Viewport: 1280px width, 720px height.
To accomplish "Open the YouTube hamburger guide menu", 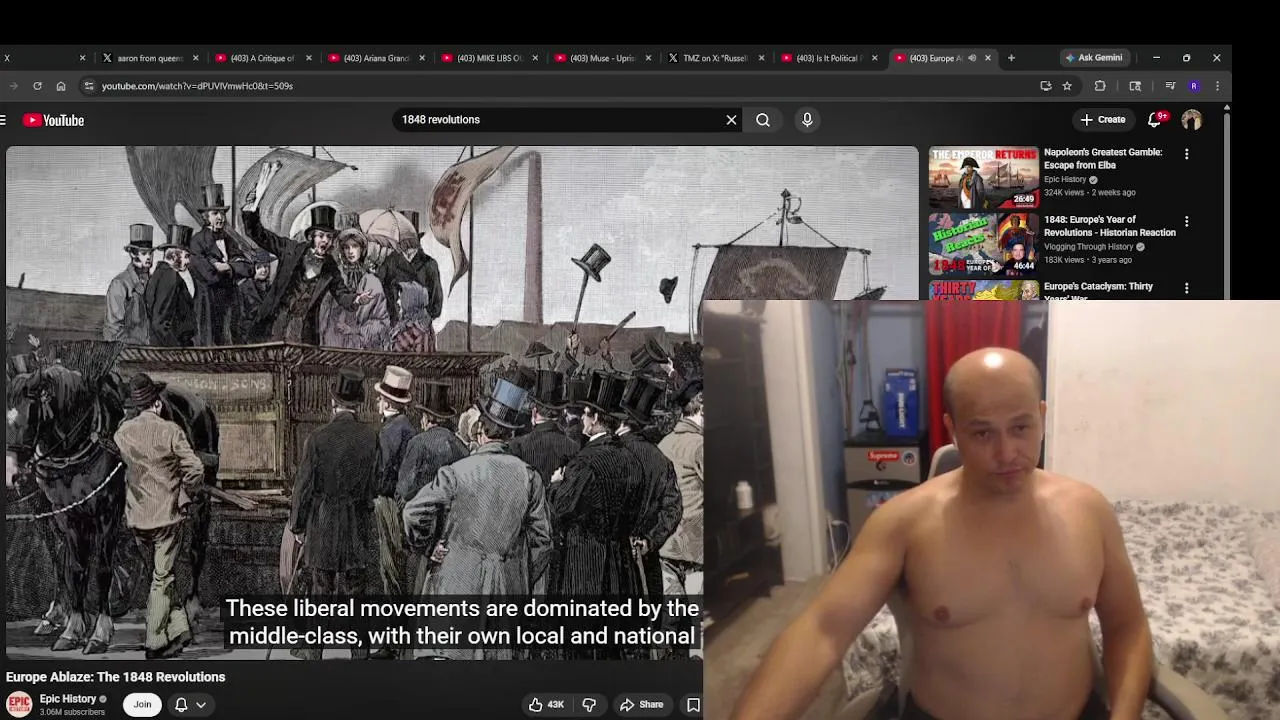I will click(4, 120).
